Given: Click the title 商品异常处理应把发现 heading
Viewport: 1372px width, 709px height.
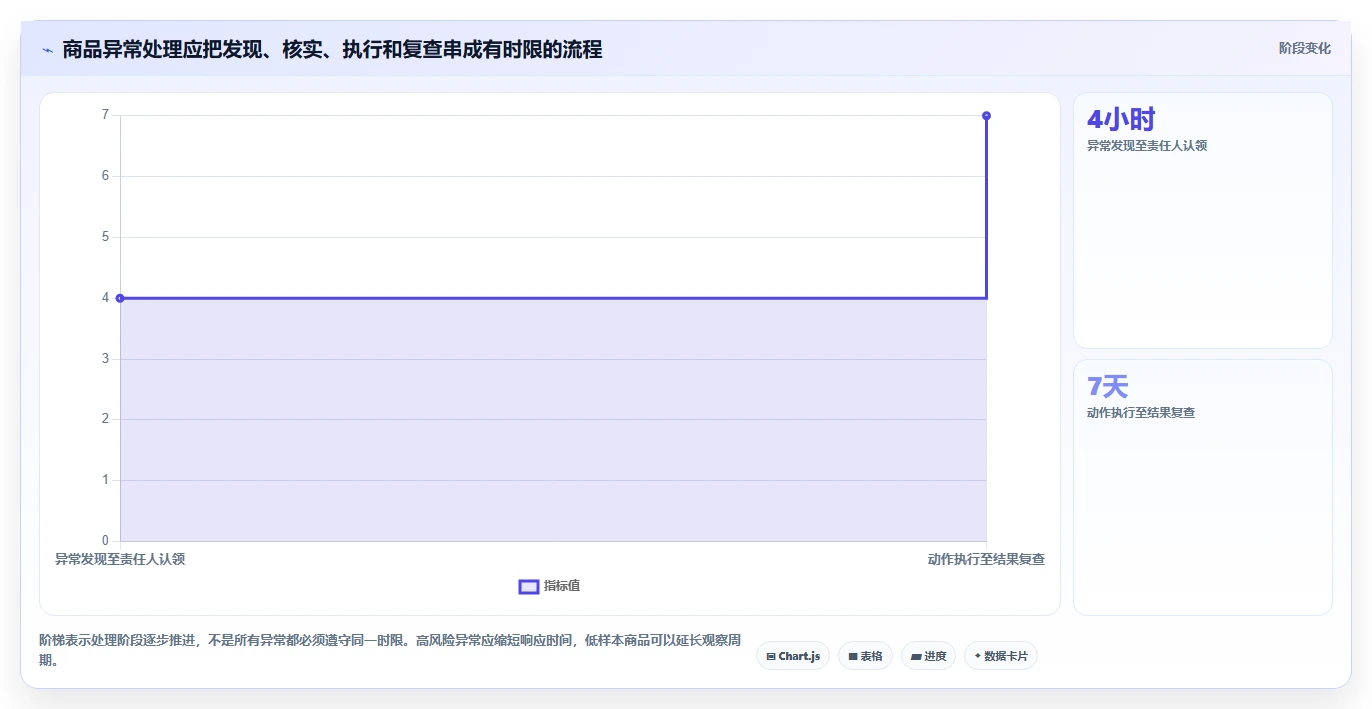Looking at the screenshot, I should (332, 50).
